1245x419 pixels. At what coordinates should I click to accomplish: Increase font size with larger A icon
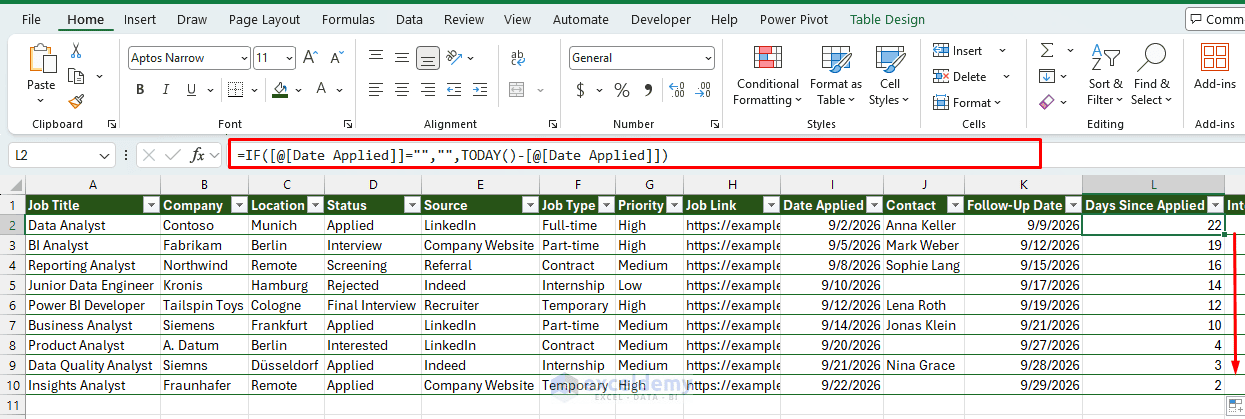pyautogui.click(x=311, y=58)
